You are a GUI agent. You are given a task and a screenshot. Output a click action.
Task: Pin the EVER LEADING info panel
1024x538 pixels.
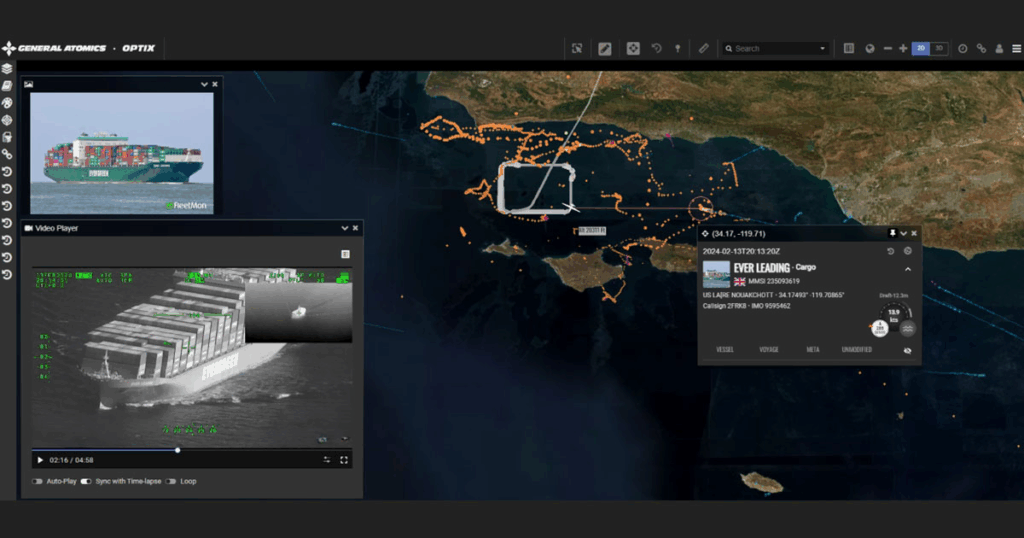pos(892,233)
